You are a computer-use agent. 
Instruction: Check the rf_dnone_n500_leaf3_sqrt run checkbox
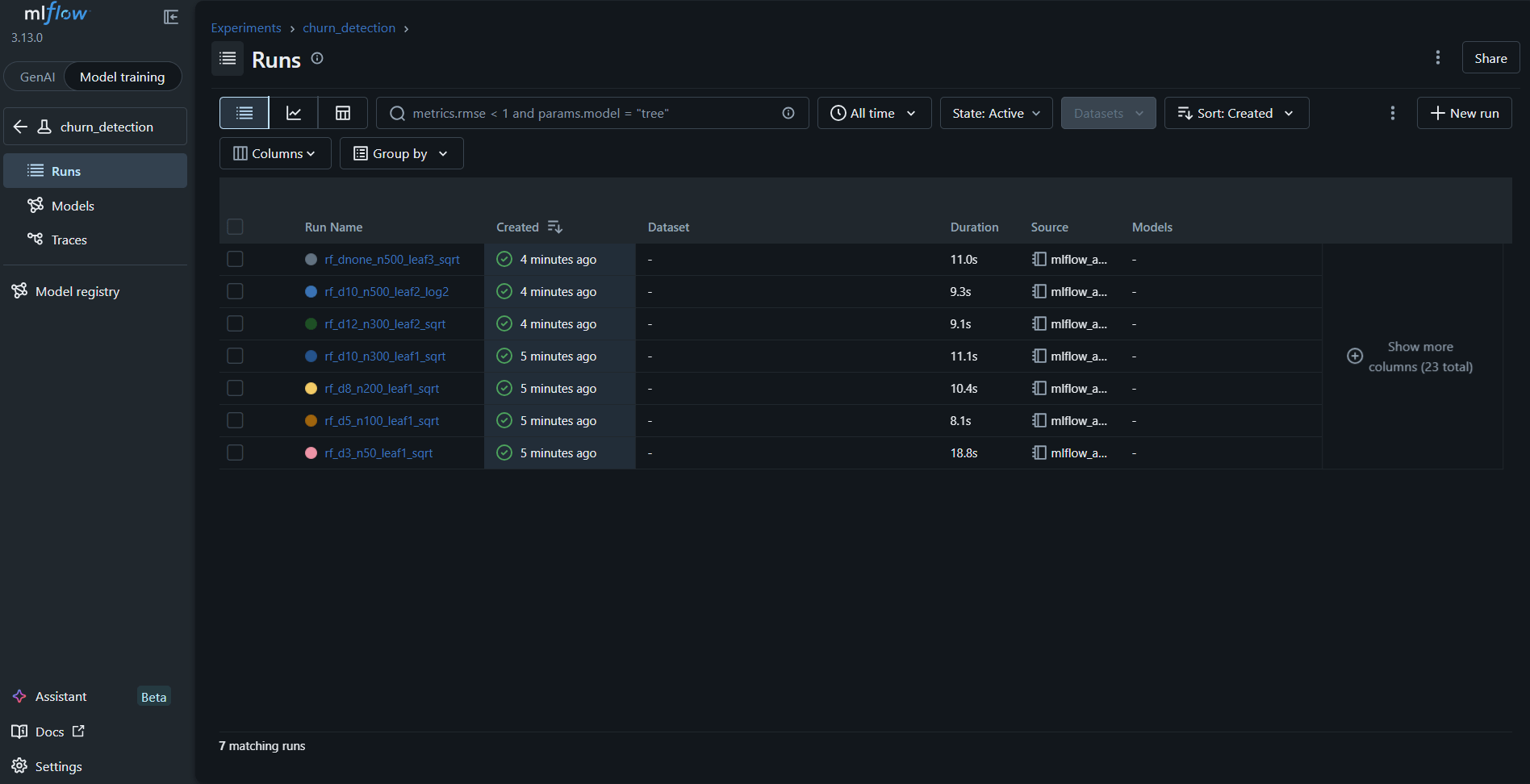coord(235,259)
